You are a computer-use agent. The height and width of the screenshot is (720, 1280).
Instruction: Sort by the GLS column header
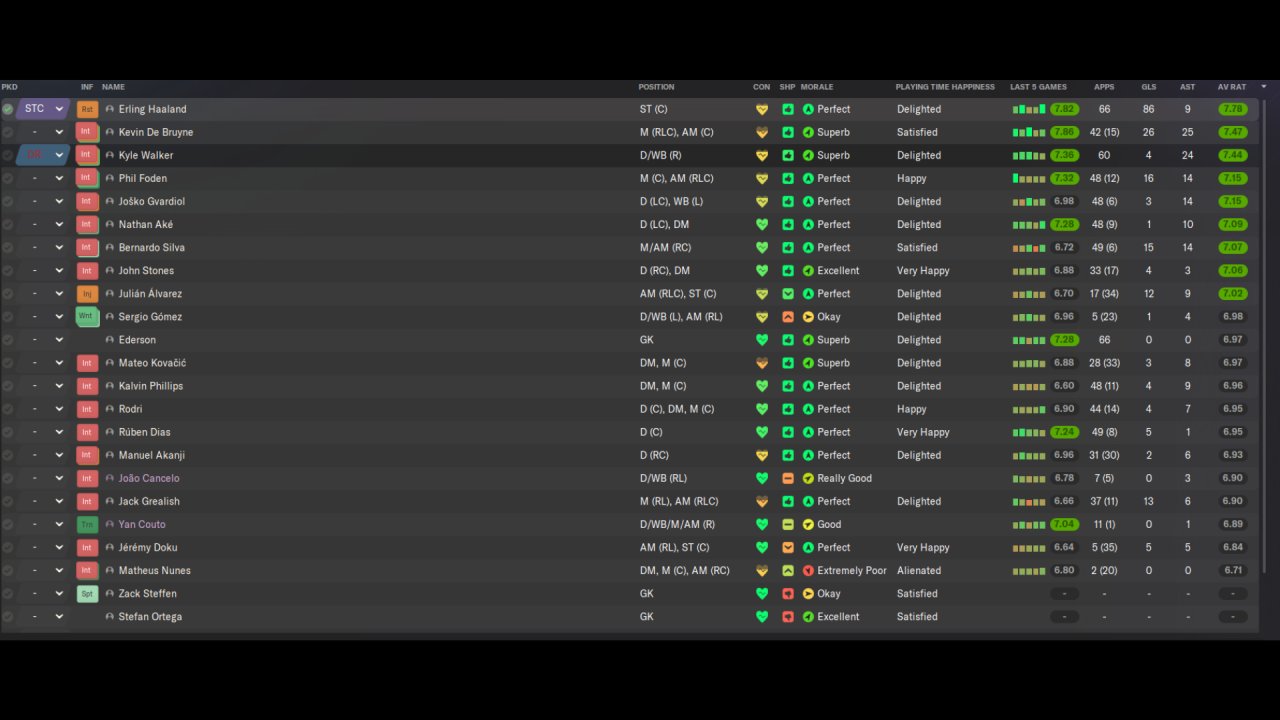[1149, 87]
